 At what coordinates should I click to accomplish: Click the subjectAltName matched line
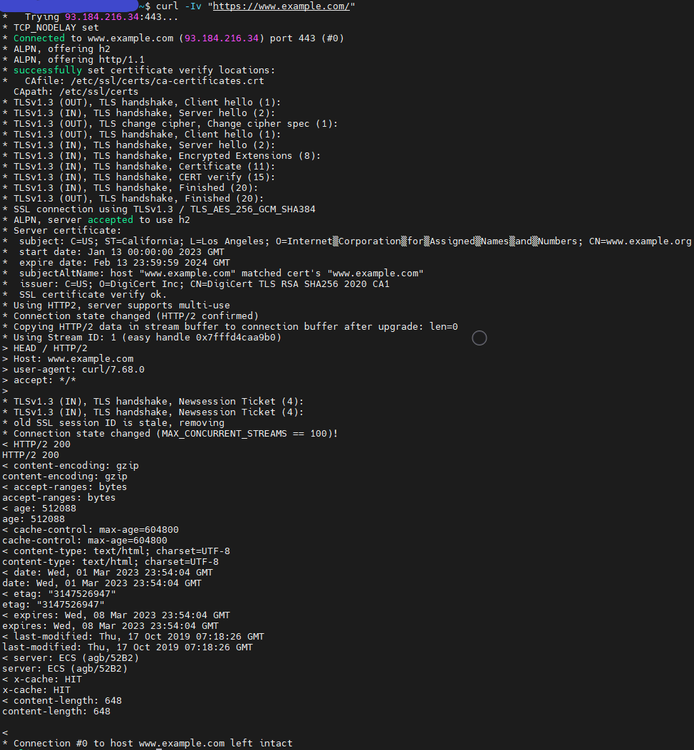(x=220, y=273)
